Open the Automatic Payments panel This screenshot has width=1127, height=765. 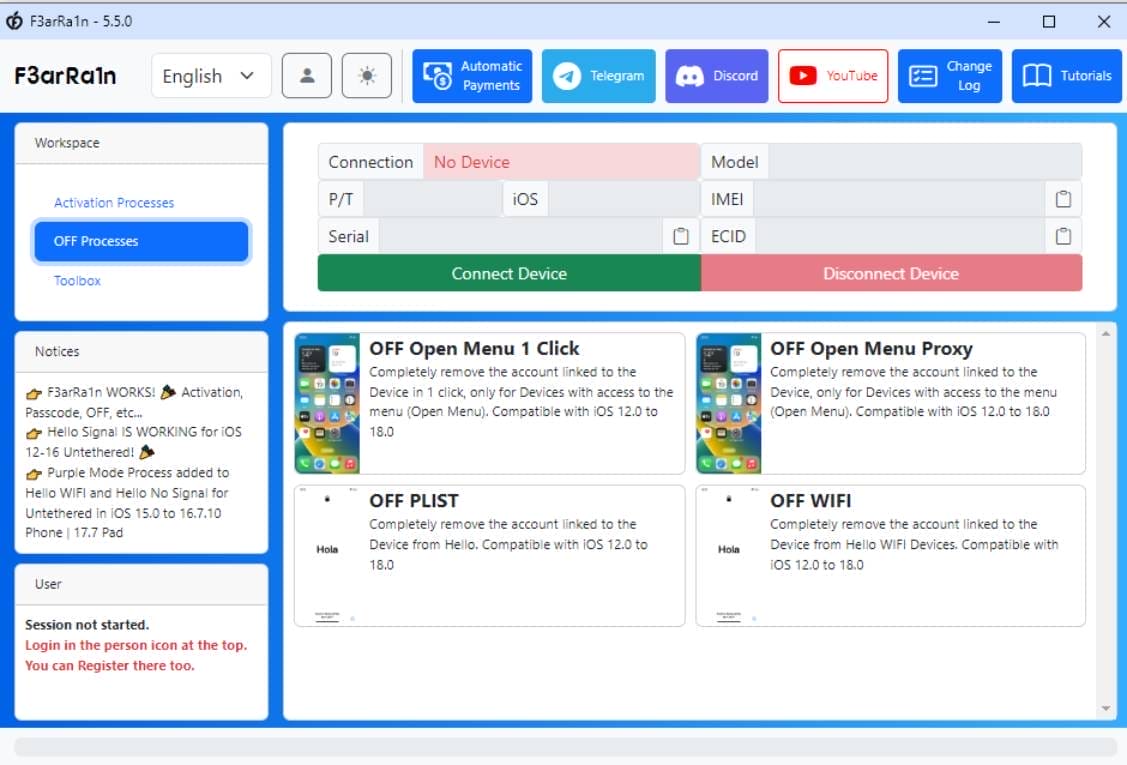471,75
